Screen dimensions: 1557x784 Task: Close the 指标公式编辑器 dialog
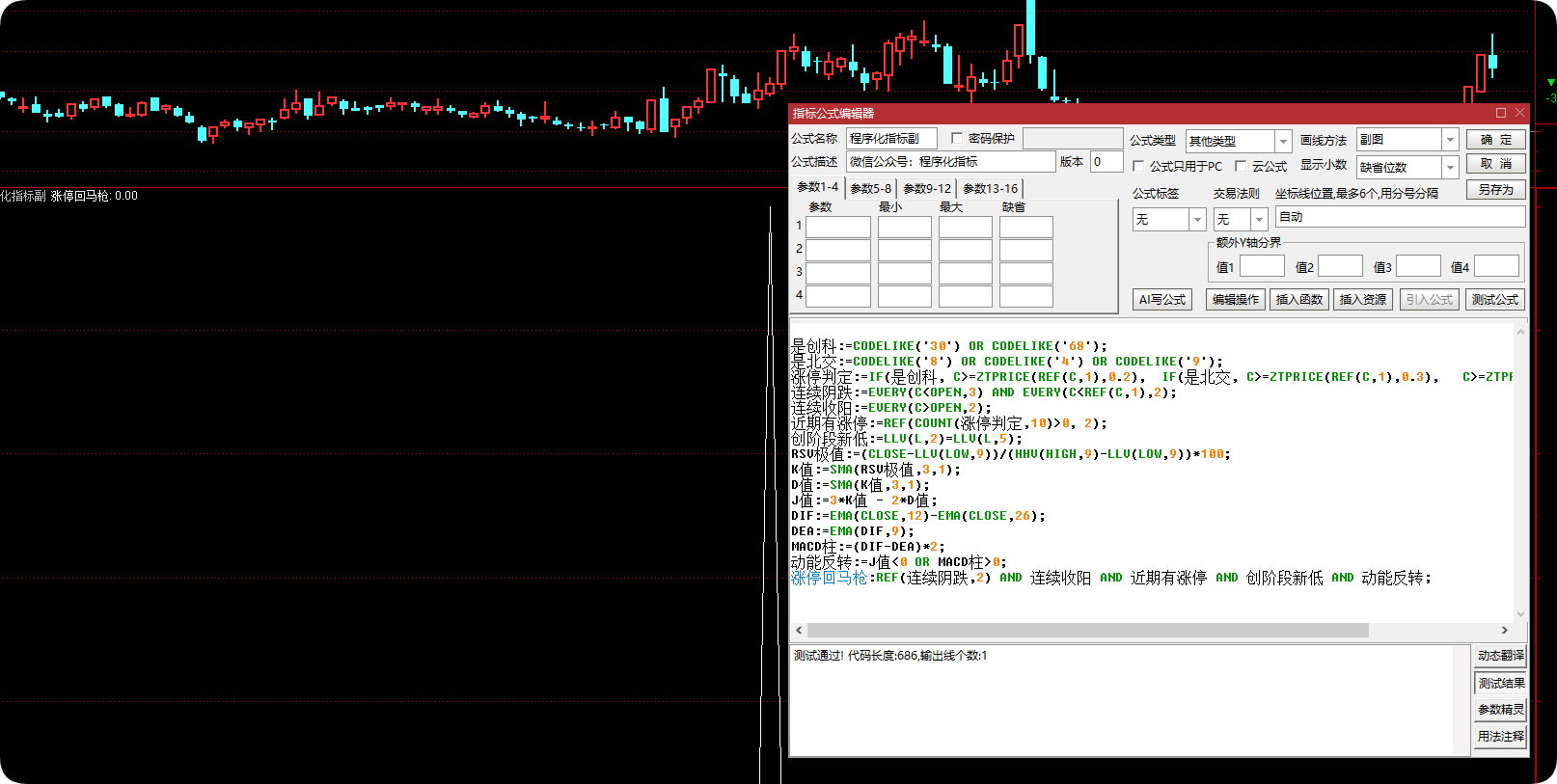1519,113
